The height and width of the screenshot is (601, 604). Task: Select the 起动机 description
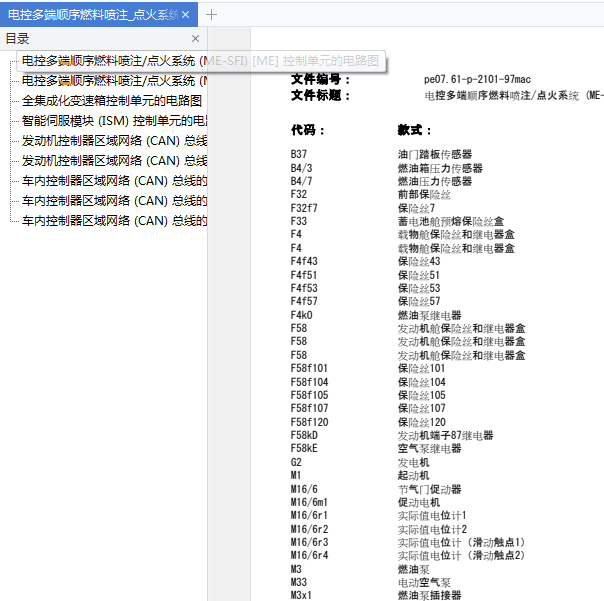[413, 475]
